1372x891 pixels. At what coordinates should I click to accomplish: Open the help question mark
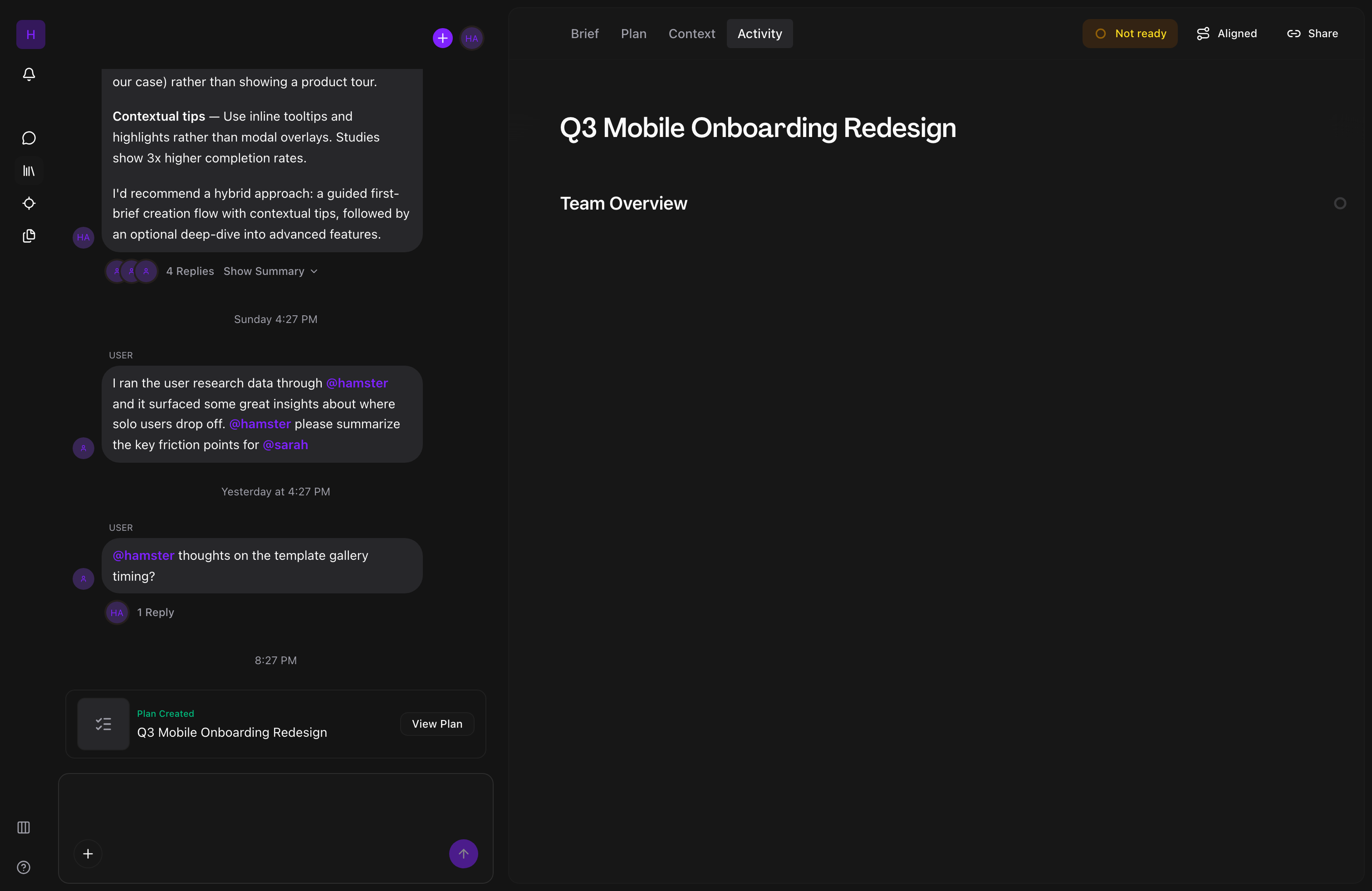[23, 867]
